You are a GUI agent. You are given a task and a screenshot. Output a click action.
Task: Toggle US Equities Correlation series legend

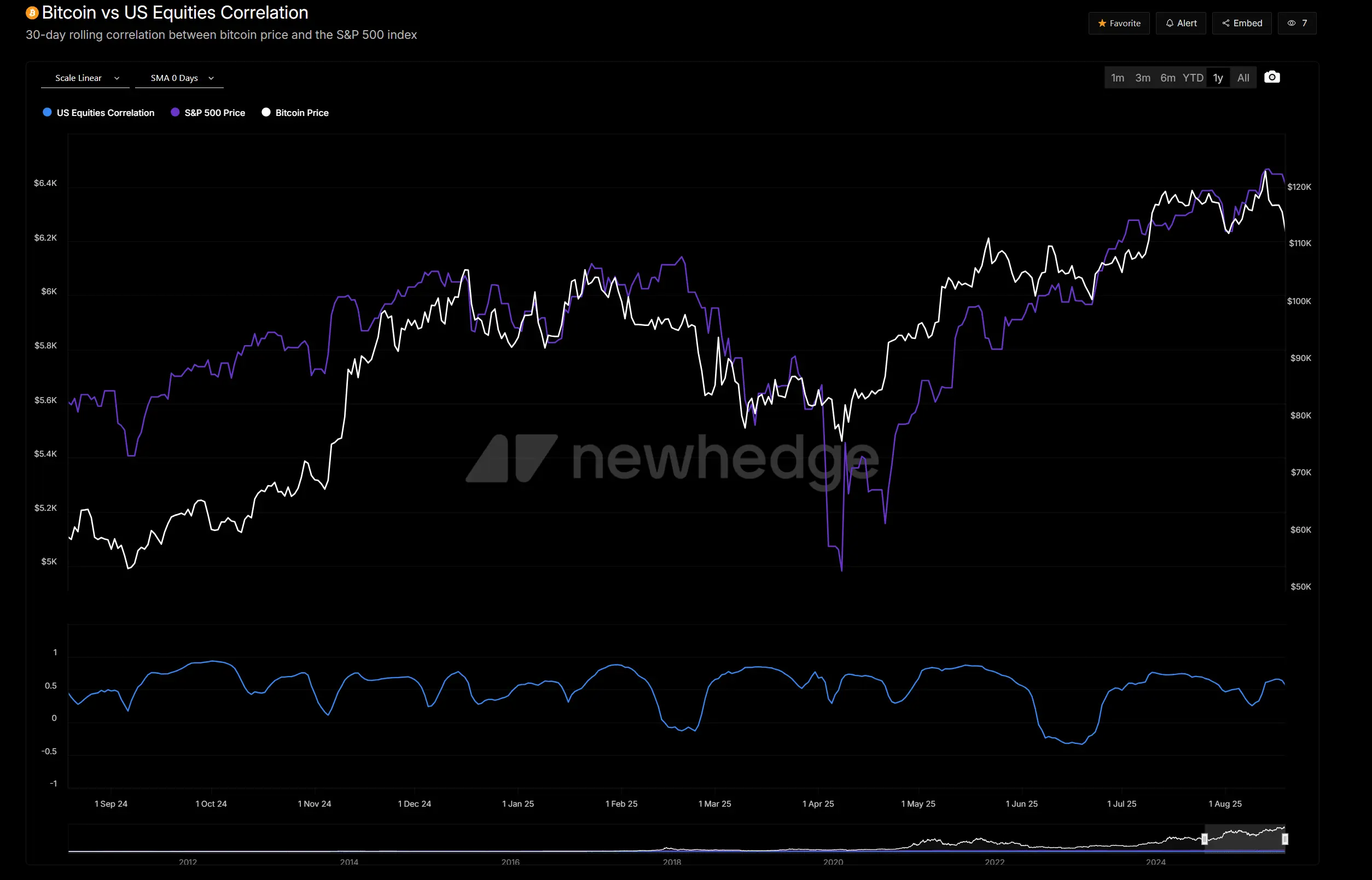98,113
